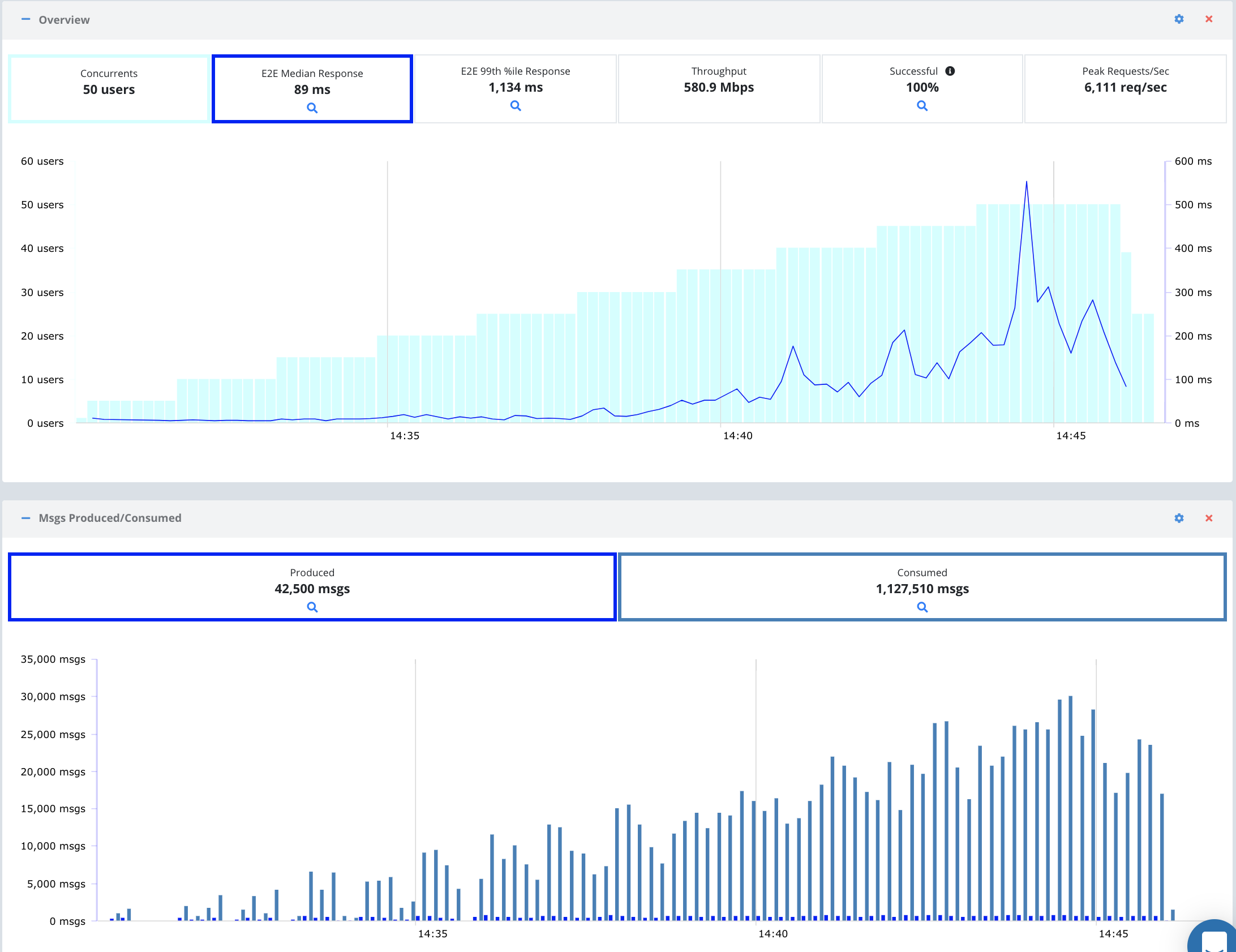This screenshot has width=1236, height=952.
Task: Click magnifier under E2E Median Response
Action: pyautogui.click(x=312, y=108)
